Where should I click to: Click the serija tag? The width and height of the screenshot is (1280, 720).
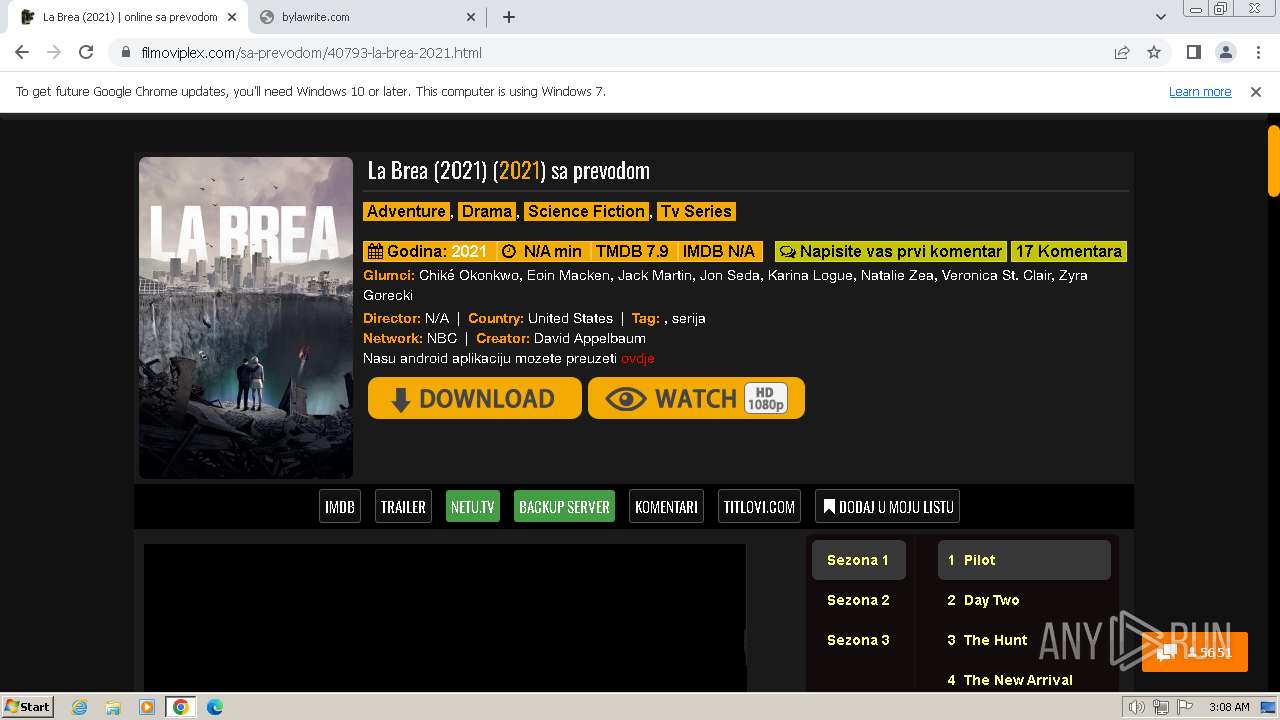coord(689,318)
